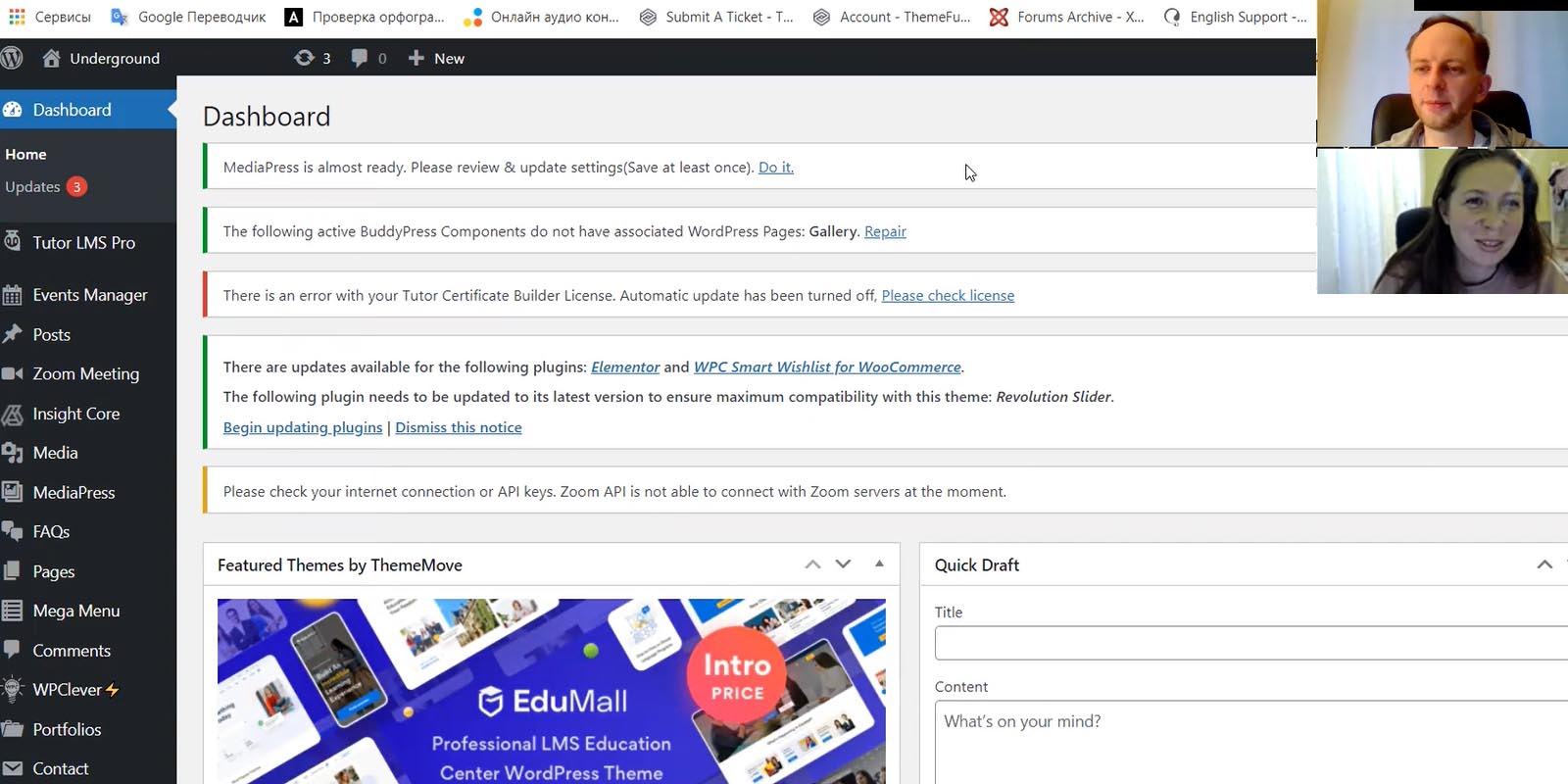Click the Mega Menu list icon
The height and width of the screenshot is (784, 1568).
coord(13,611)
